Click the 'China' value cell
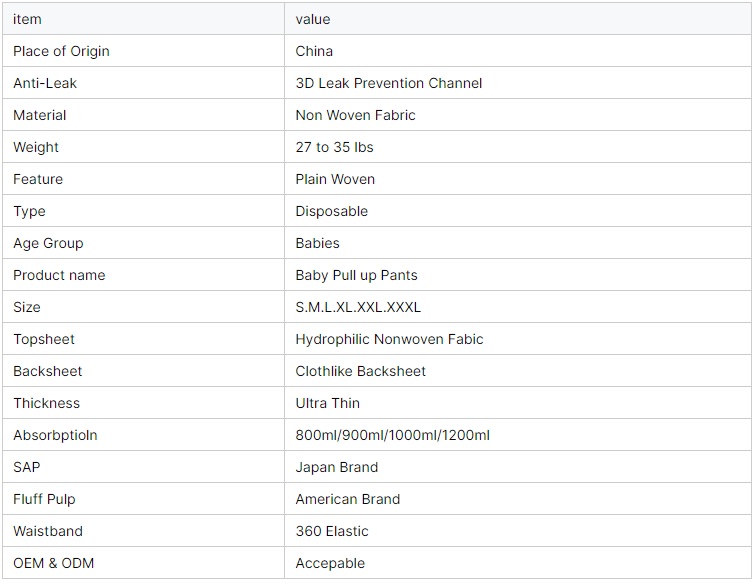This screenshot has width=756, height=583. pos(314,51)
